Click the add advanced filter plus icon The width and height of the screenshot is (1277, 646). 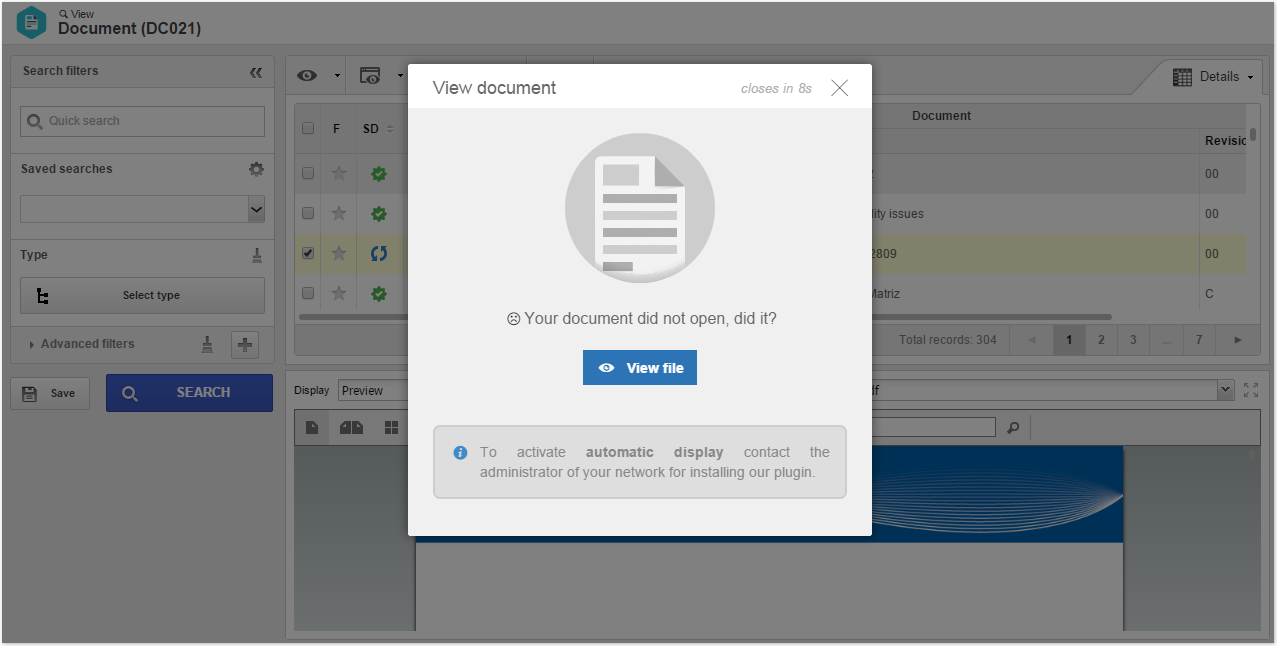click(x=245, y=345)
